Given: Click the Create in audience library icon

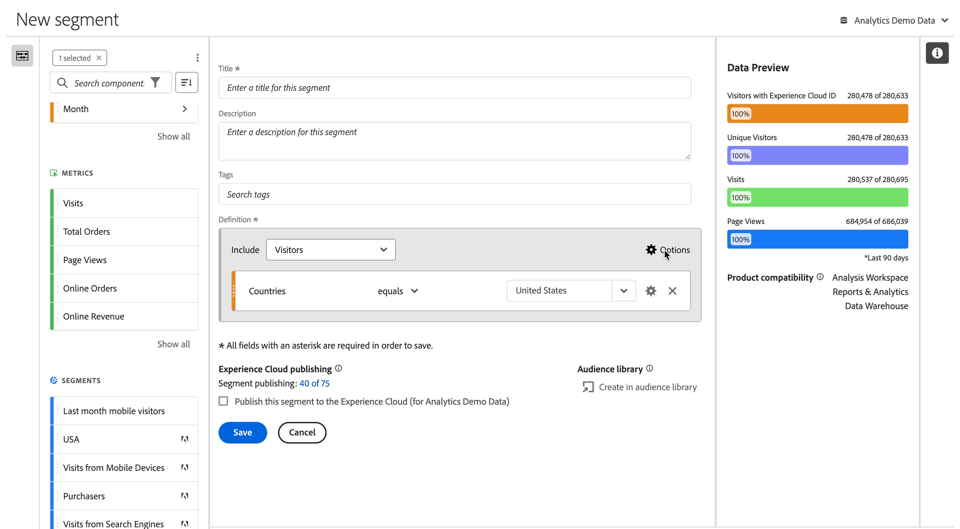Looking at the screenshot, I should 588,387.
